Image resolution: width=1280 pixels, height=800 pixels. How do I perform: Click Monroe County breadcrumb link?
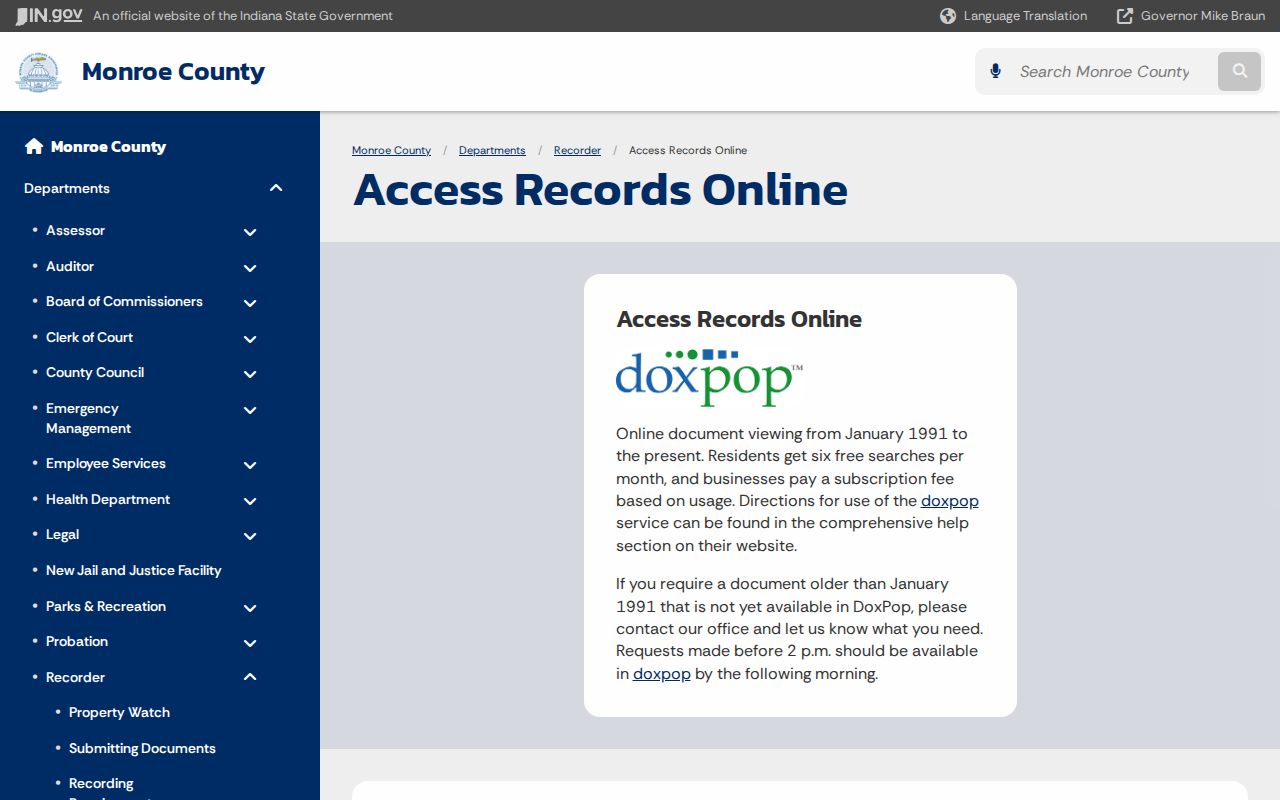(391, 150)
